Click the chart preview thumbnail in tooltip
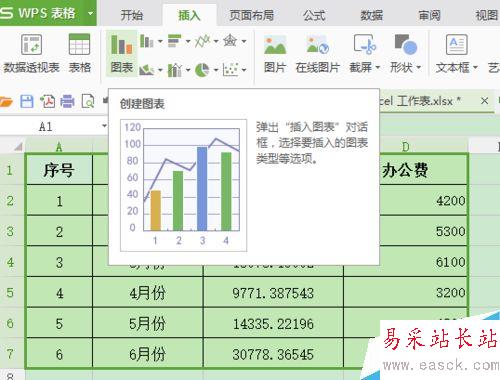 tap(183, 185)
